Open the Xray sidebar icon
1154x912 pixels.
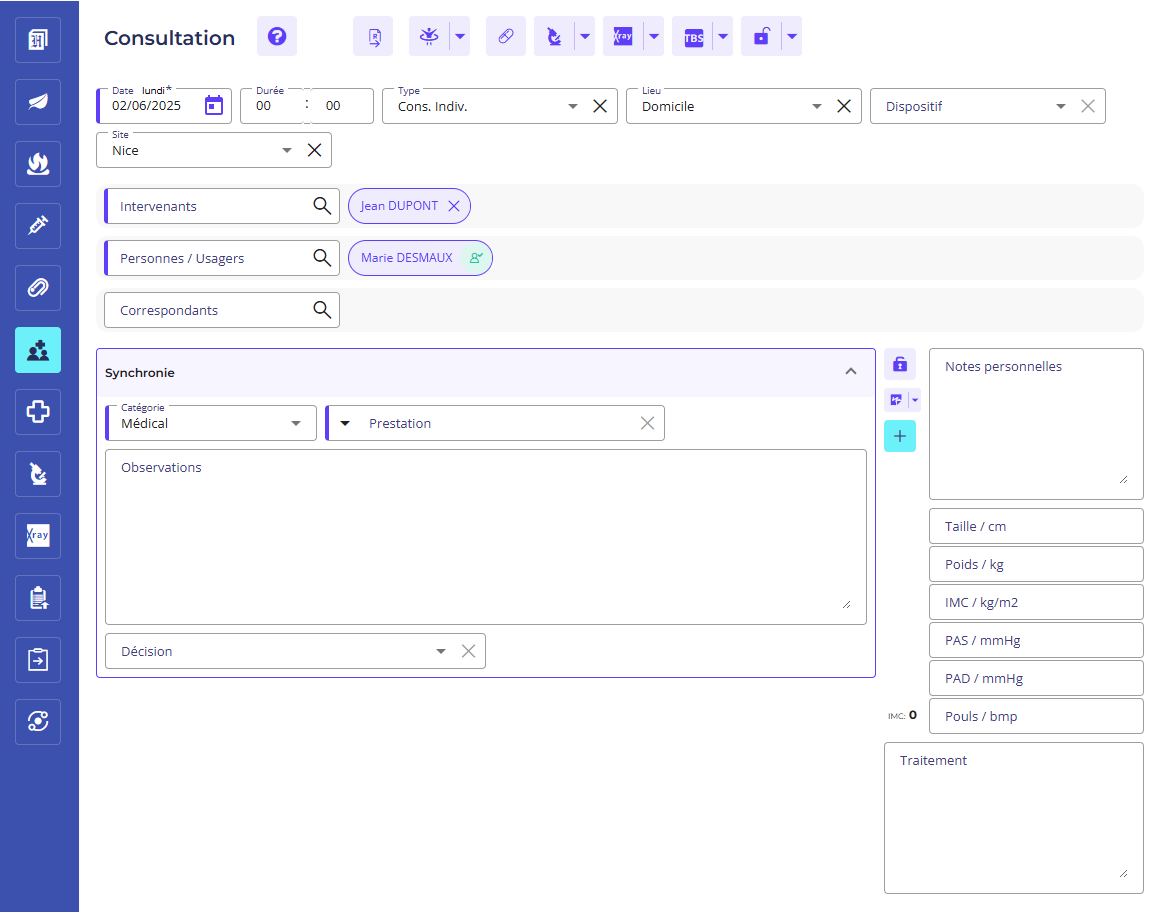tap(38, 535)
